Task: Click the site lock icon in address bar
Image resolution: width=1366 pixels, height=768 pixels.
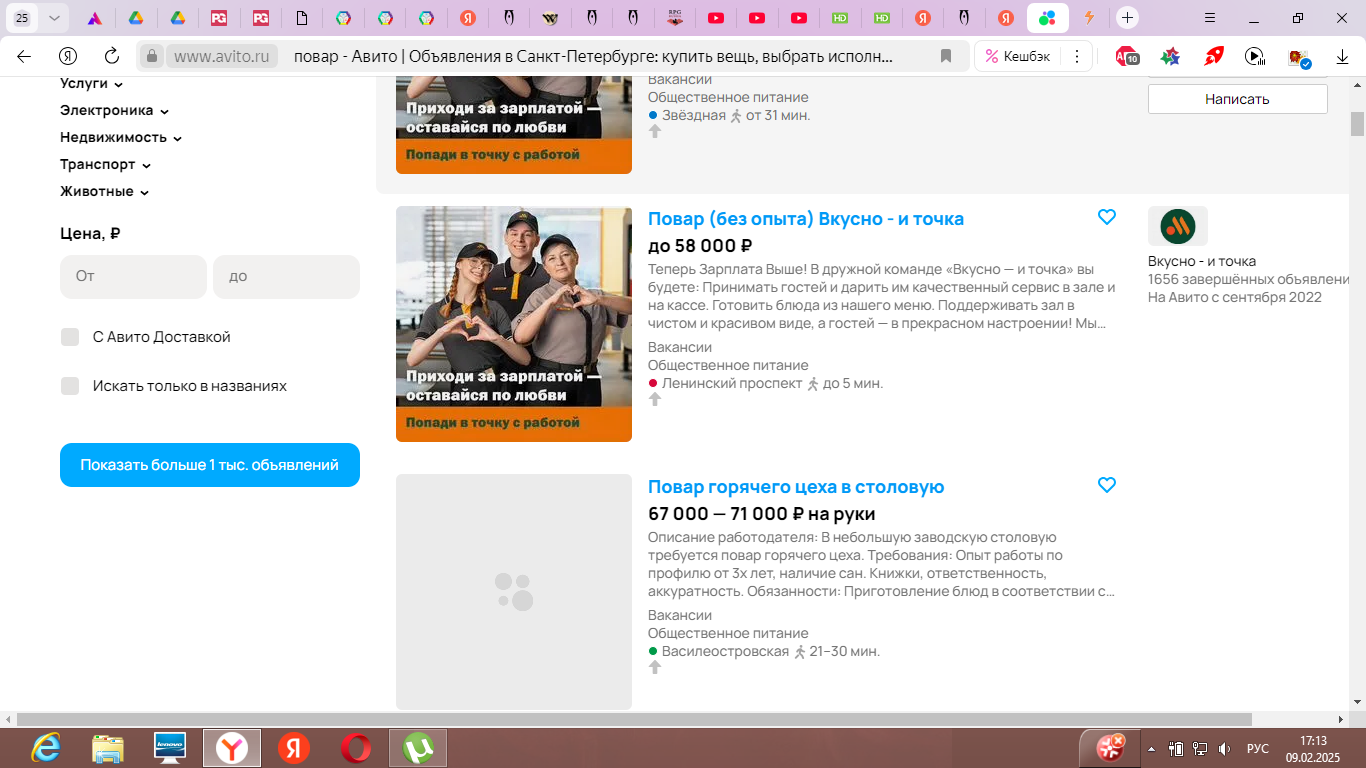Action: point(151,56)
